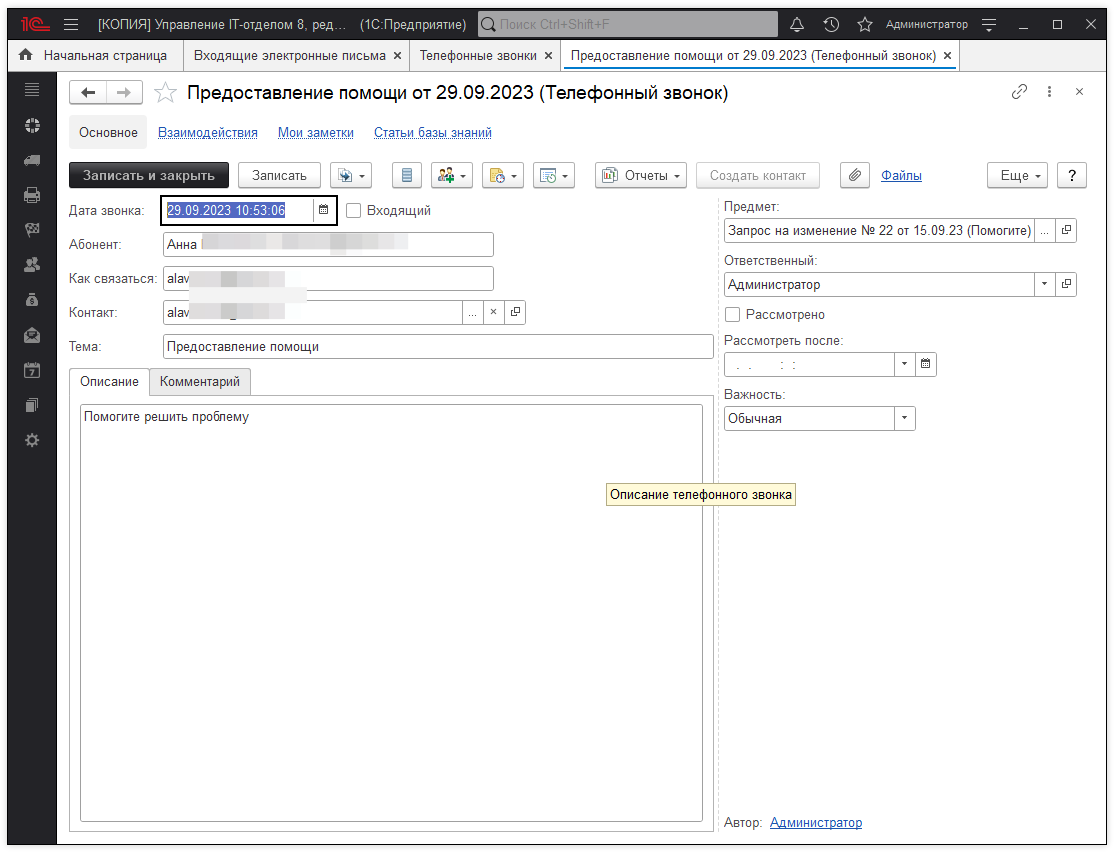Click the back arrow navigation button
Image resolution: width=1114 pixels, height=852 pixels.
88,93
